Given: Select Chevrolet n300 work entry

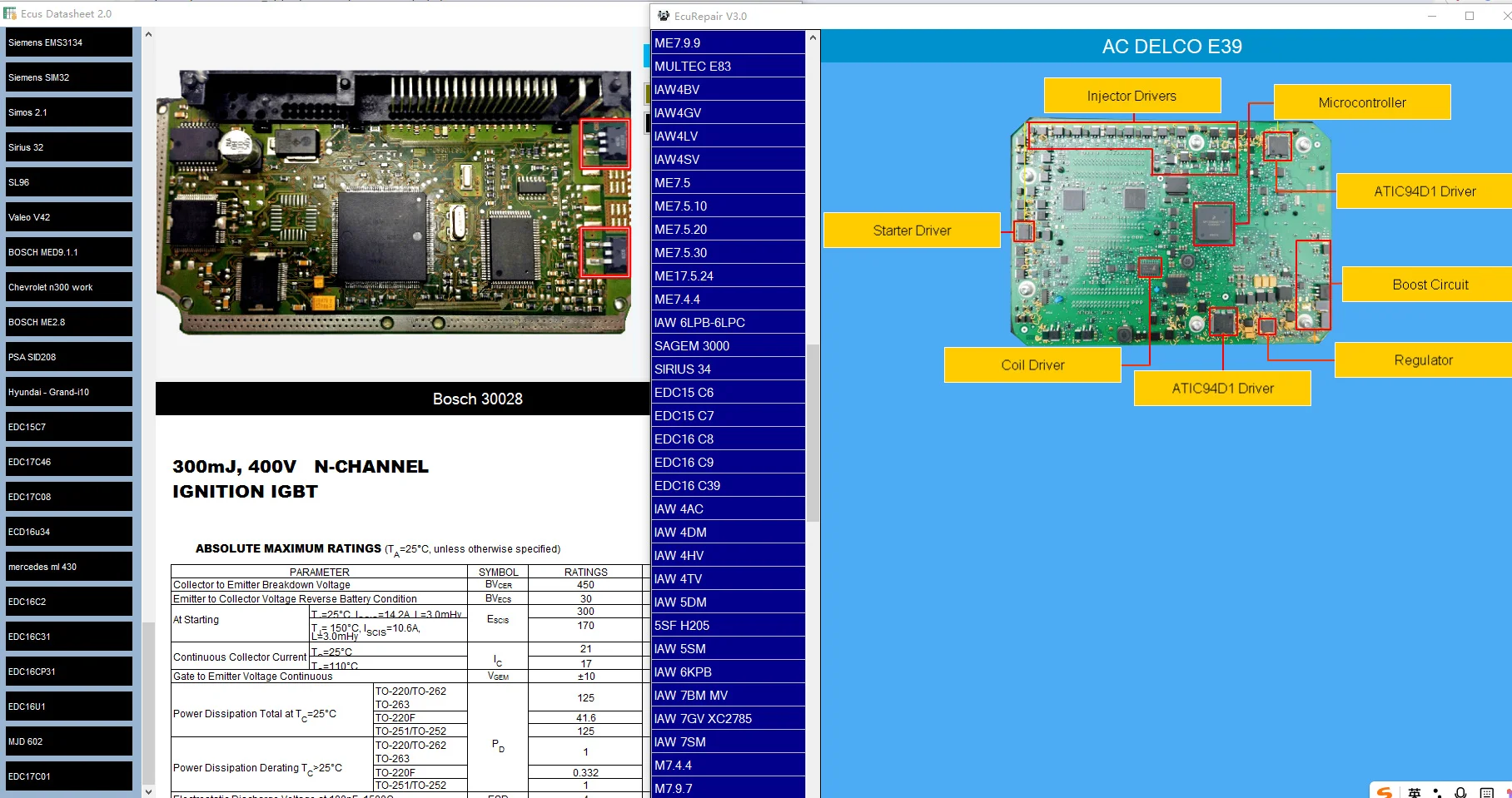Looking at the screenshot, I should [69, 287].
